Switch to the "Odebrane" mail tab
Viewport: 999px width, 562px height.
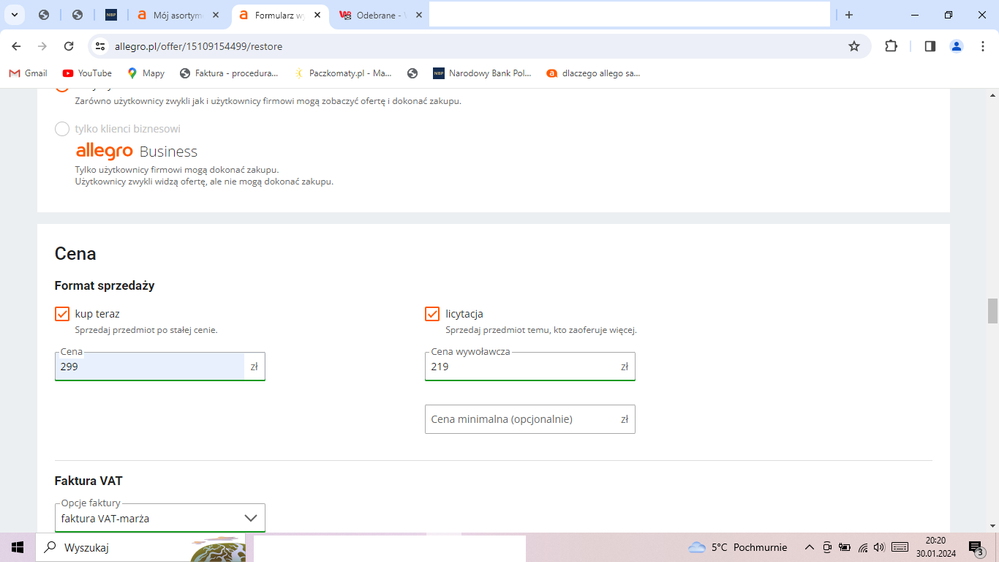(375, 15)
